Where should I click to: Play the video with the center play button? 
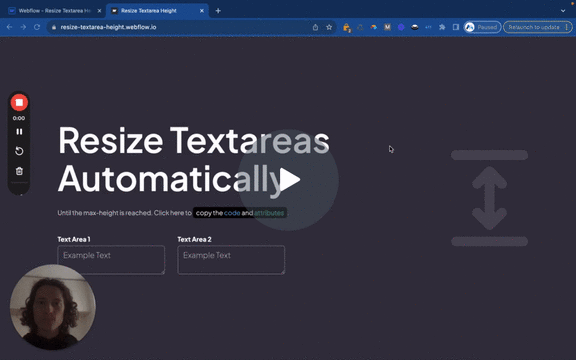click(x=288, y=180)
